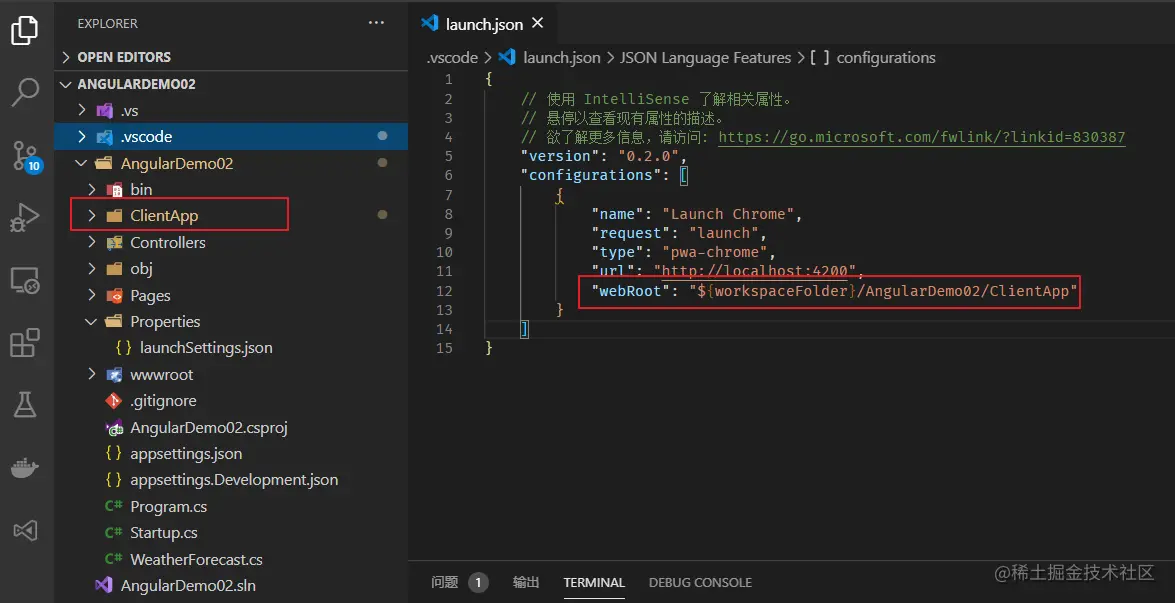
Task: Click the braces icon beside appsettings.json
Action: tap(114, 454)
